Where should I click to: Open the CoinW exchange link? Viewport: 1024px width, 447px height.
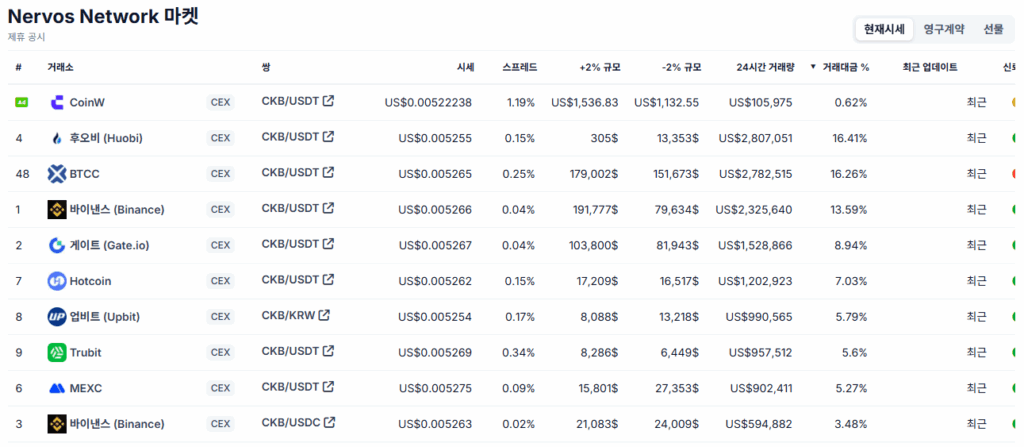(x=87, y=102)
